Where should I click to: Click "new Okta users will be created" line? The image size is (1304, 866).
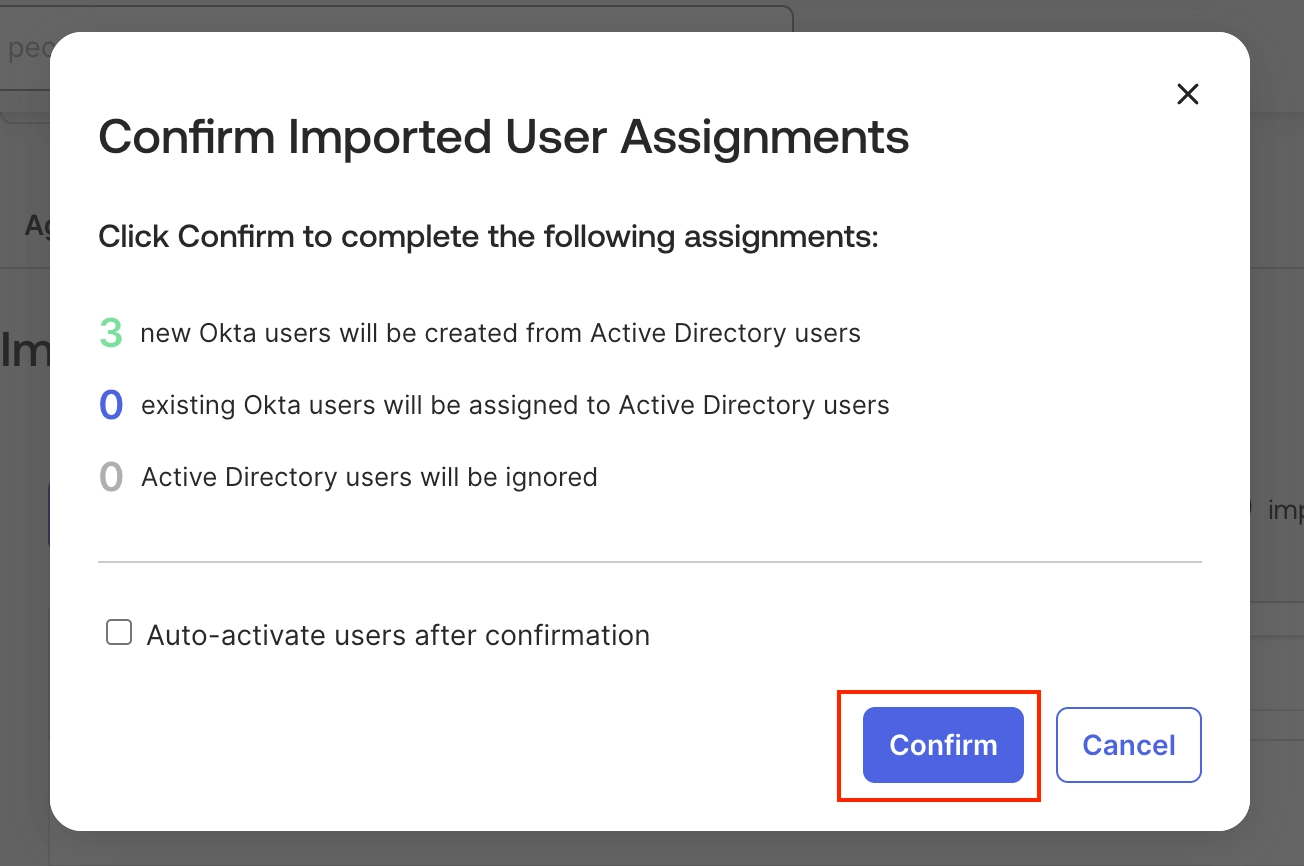pos(501,333)
